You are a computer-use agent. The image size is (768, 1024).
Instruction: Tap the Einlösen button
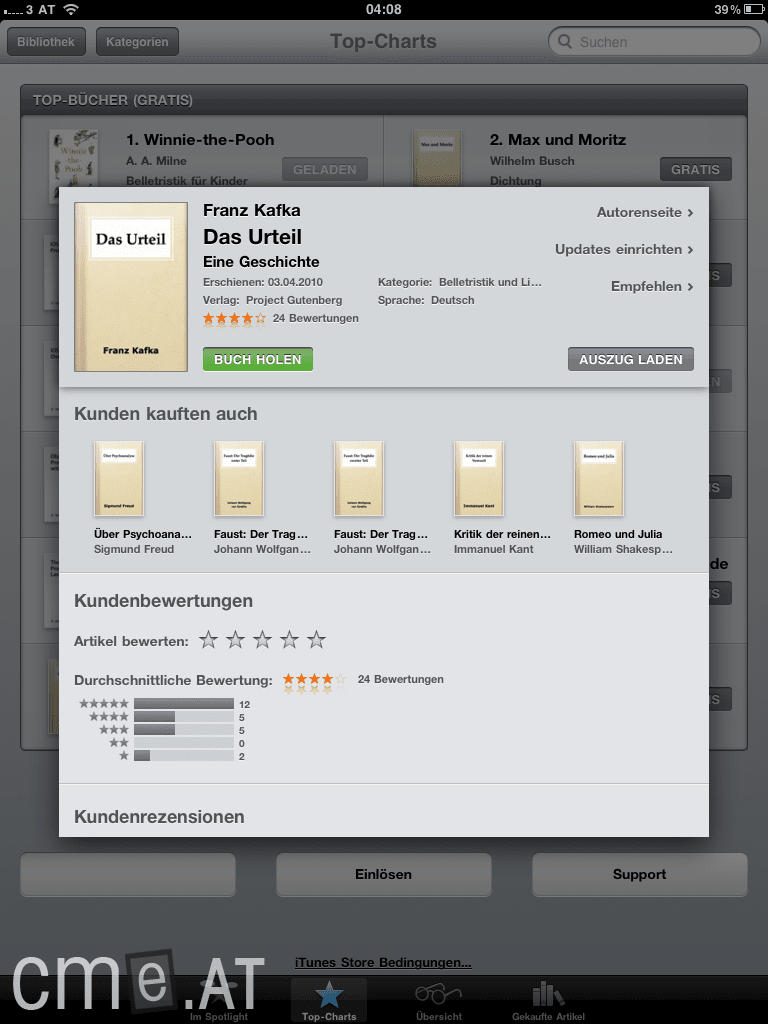(383, 874)
